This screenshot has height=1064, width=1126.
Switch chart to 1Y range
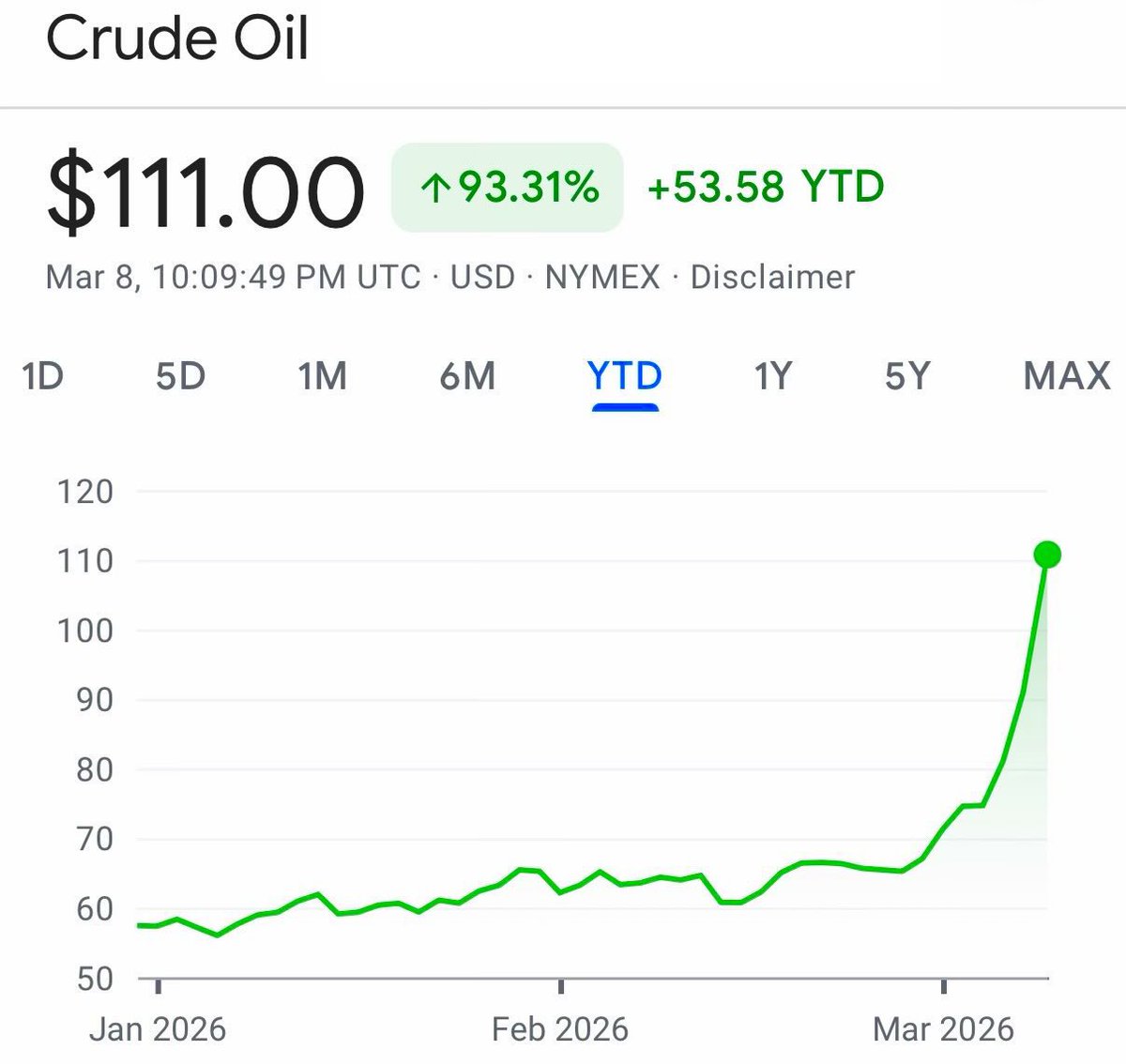tap(773, 376)
